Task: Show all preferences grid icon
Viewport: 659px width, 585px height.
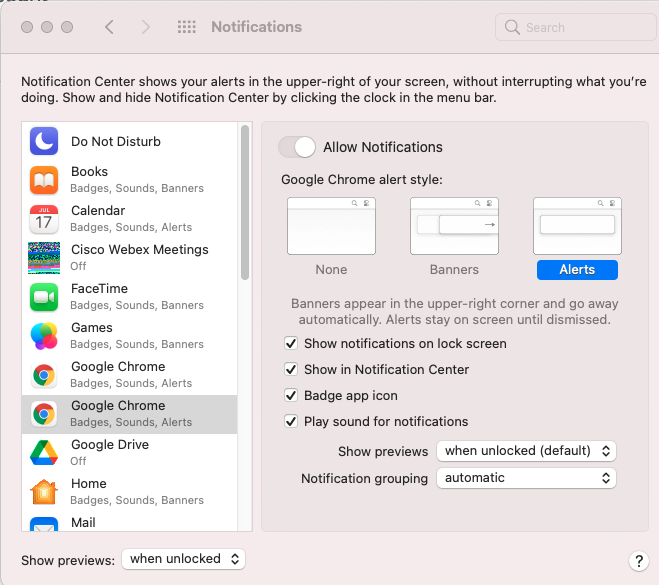Action: (187, 27)
